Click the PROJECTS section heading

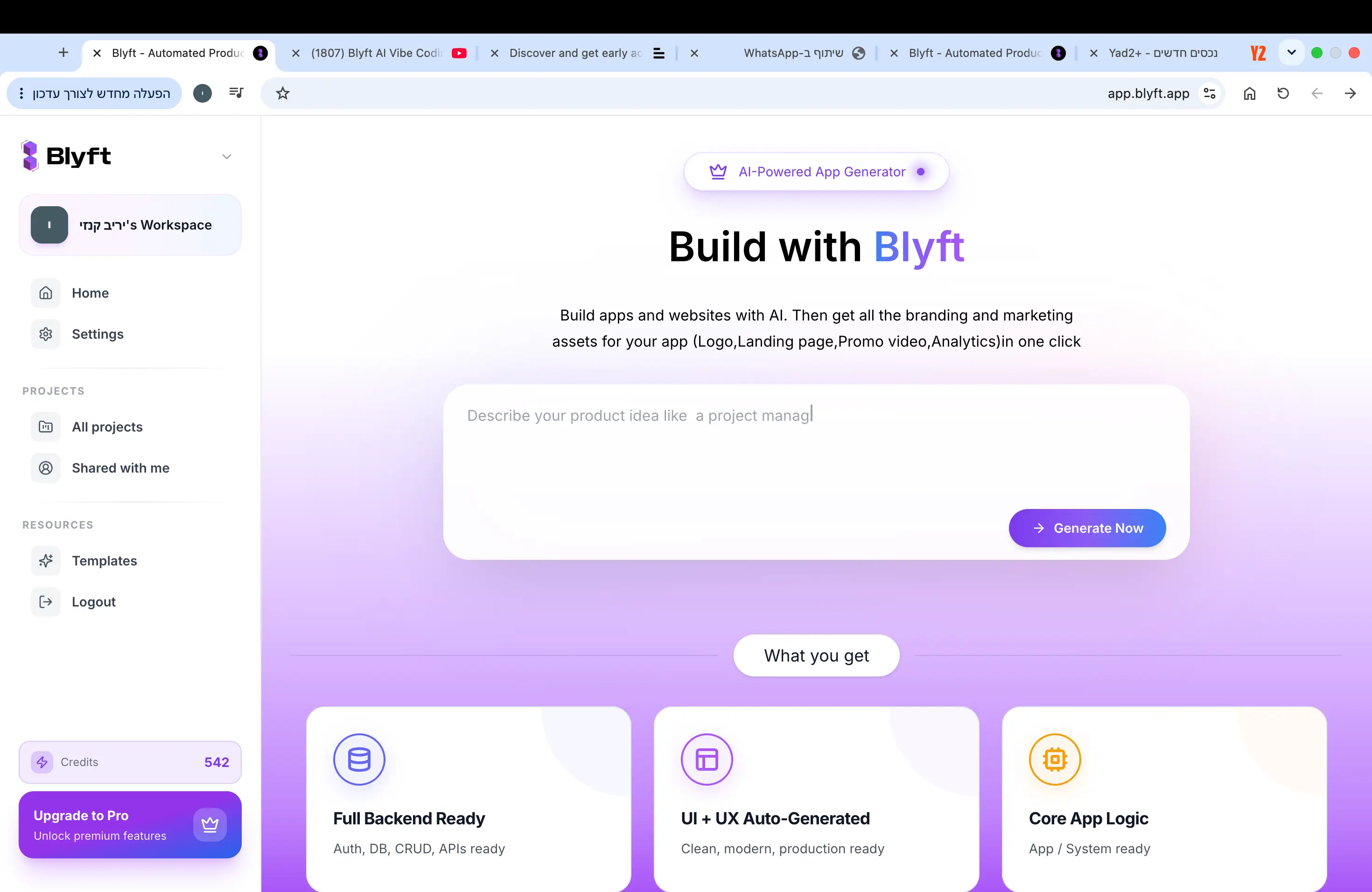point(54,390)
